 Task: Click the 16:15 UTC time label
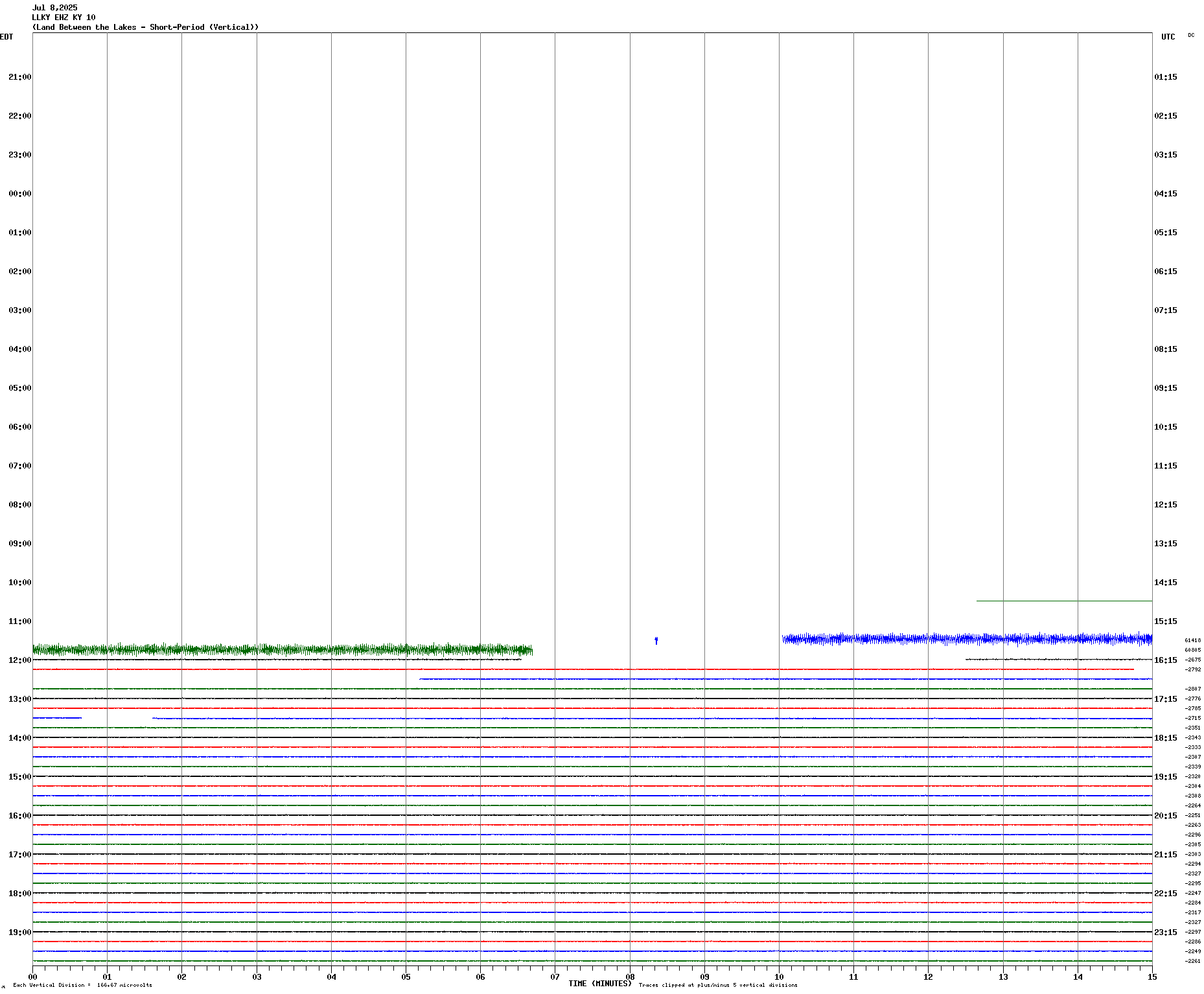[1165, 660]
